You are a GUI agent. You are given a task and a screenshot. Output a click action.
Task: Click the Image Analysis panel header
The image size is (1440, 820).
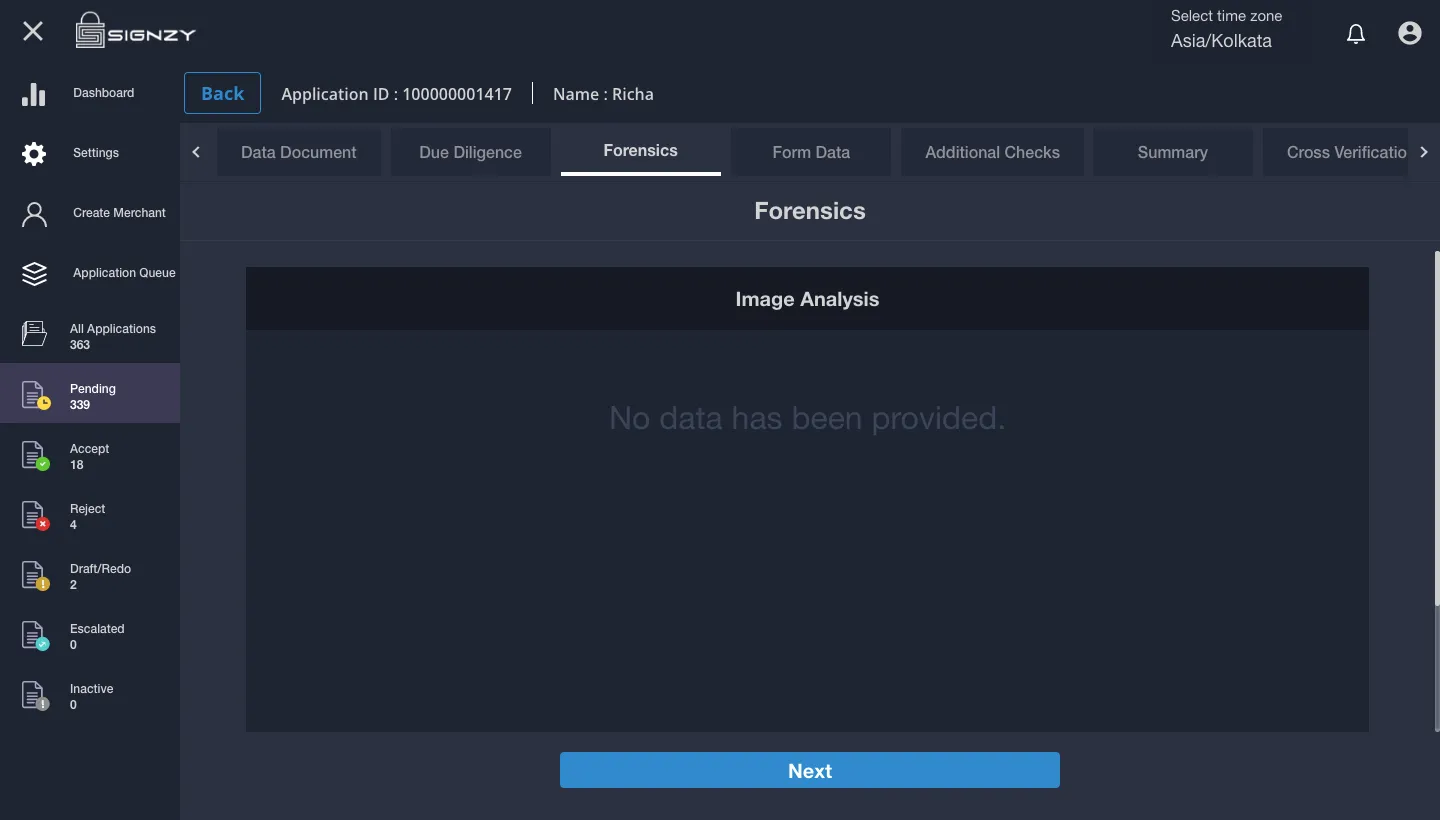(807, 299)
